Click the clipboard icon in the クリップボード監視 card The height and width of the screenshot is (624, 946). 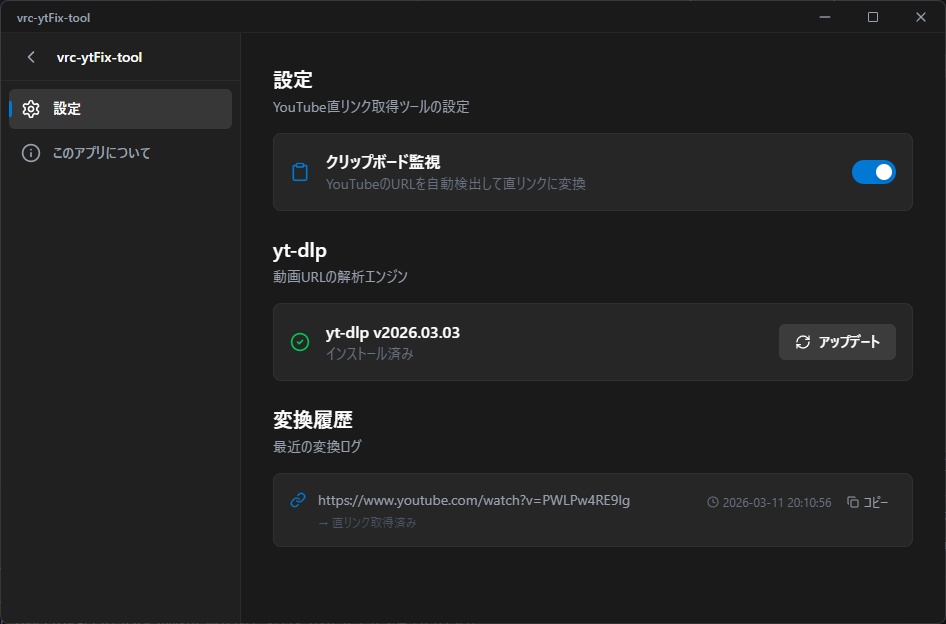coord(300,172)
